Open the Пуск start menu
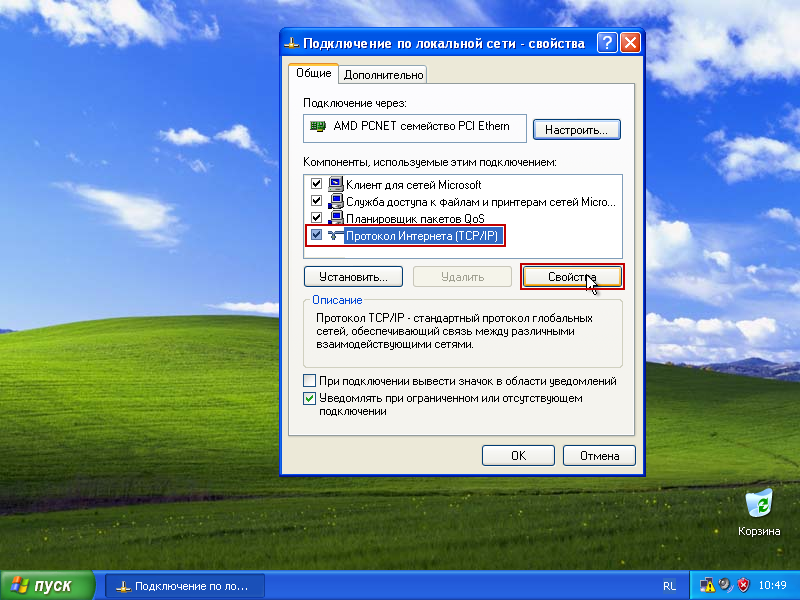The image size is (800, 600). [47, 585]
